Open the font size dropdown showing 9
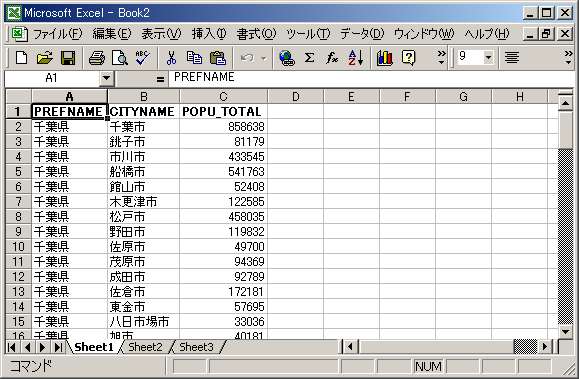Screen dimensions: 579x379 click(x=489, y=57)
